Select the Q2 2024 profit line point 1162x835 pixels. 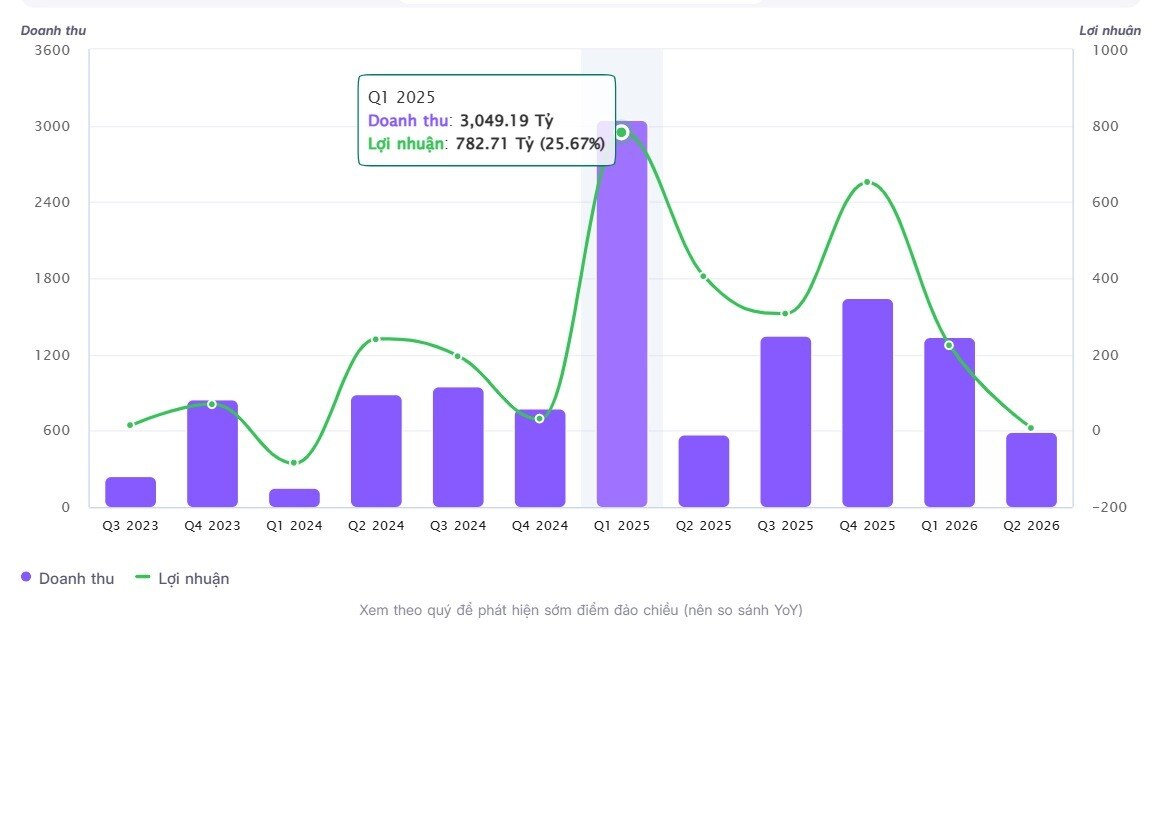tap(376, 339)
